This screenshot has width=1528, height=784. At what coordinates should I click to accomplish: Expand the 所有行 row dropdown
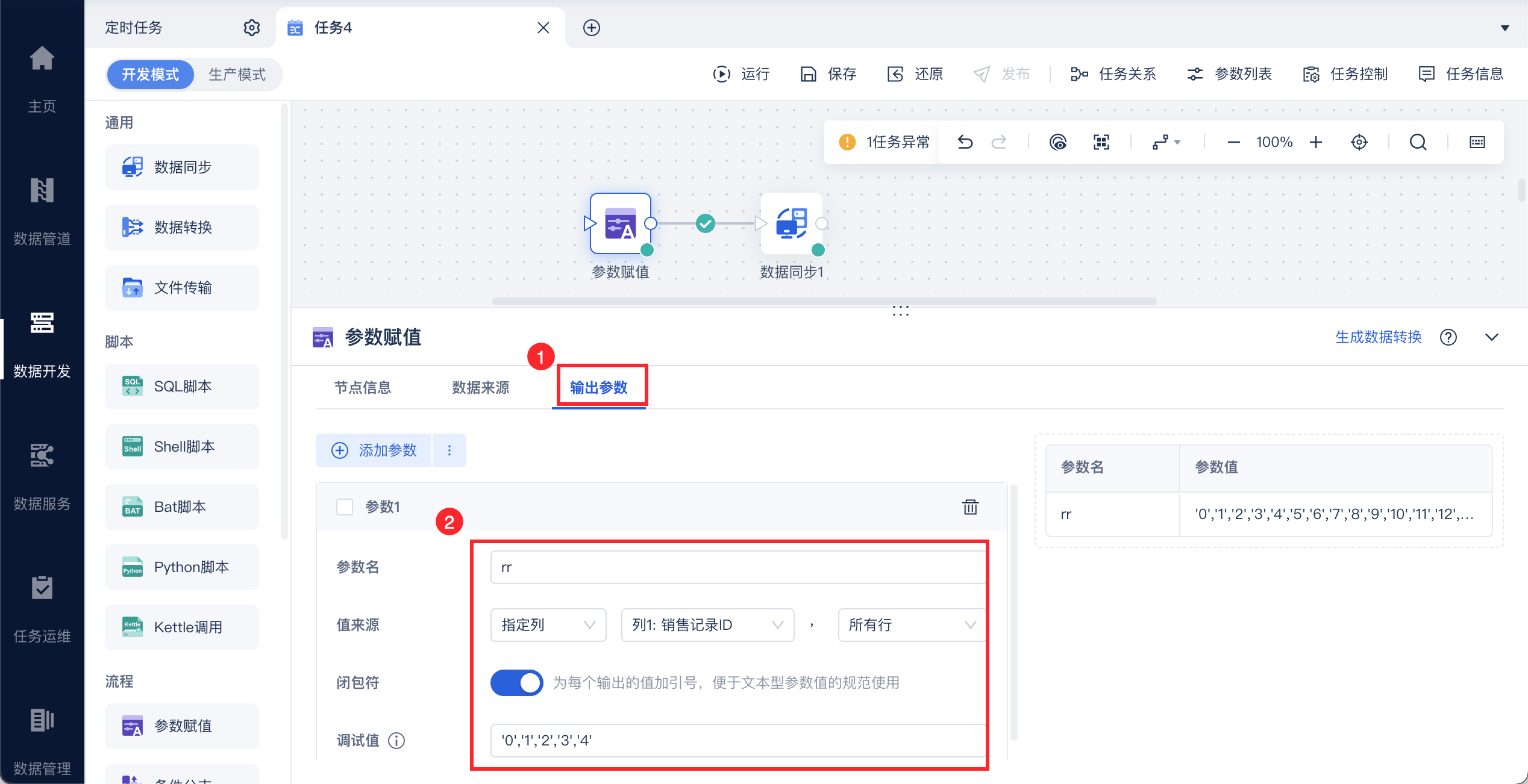(911, 625)
